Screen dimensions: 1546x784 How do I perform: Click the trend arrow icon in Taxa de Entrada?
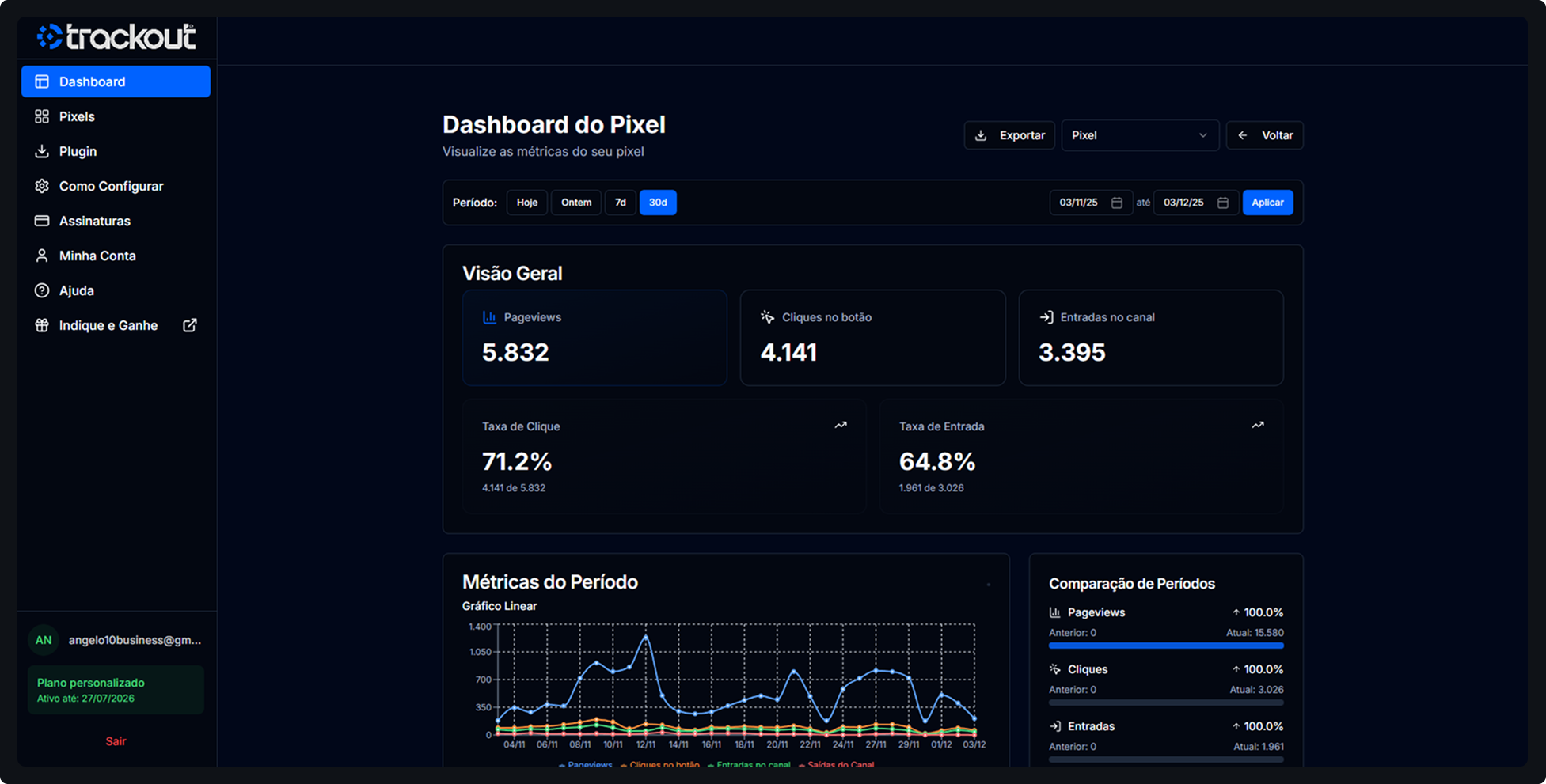click(1258, 426)
